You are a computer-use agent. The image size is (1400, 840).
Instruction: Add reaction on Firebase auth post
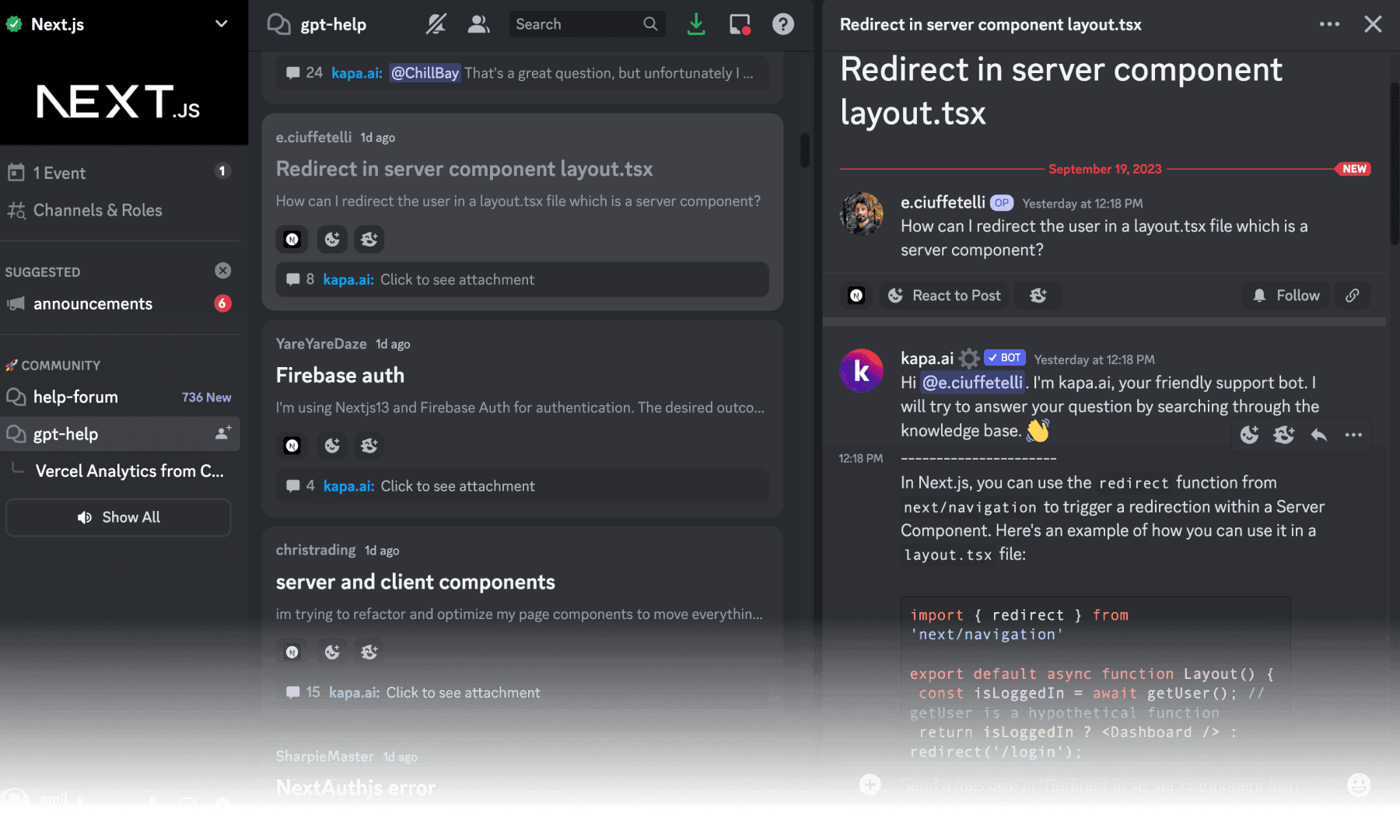[x=332, y=446]
